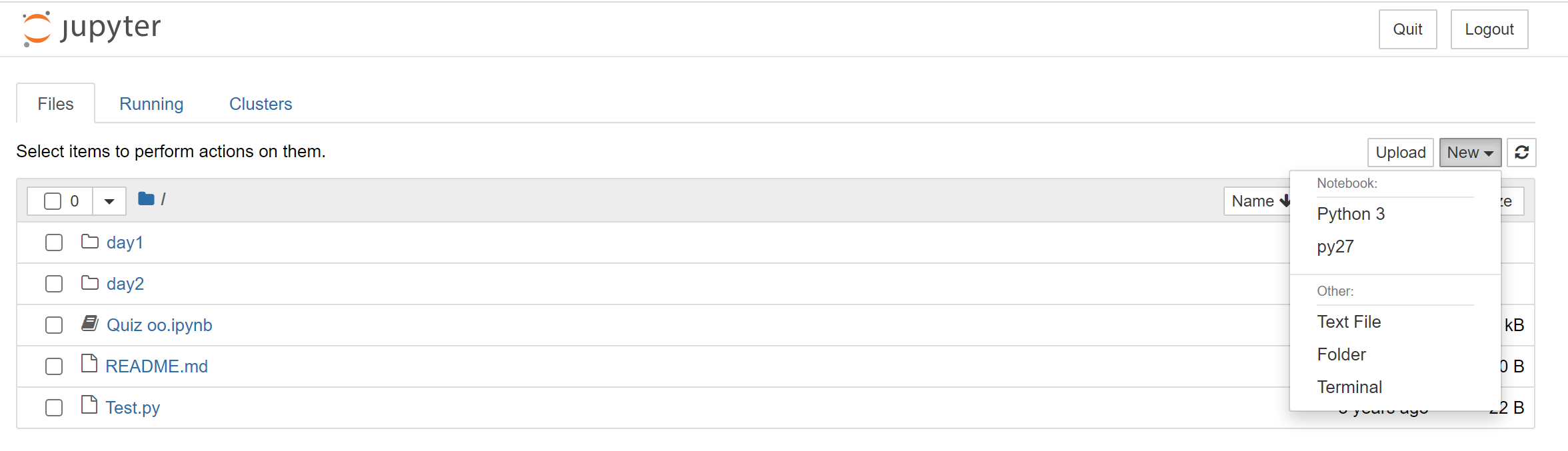
Task: Click the folder icon beside day2
Action: [x=90, y=283]
